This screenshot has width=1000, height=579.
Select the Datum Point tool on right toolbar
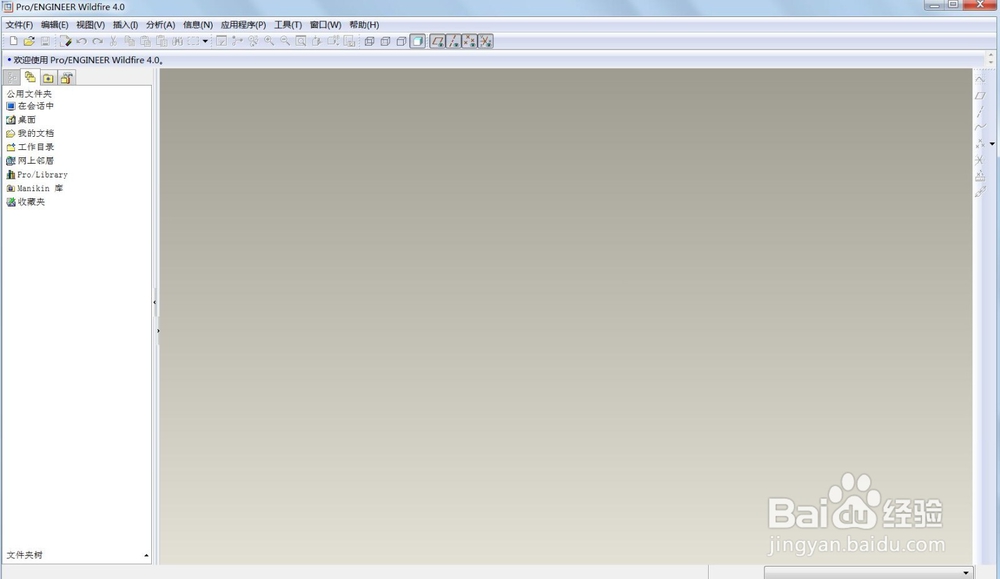tap(980, 144)
